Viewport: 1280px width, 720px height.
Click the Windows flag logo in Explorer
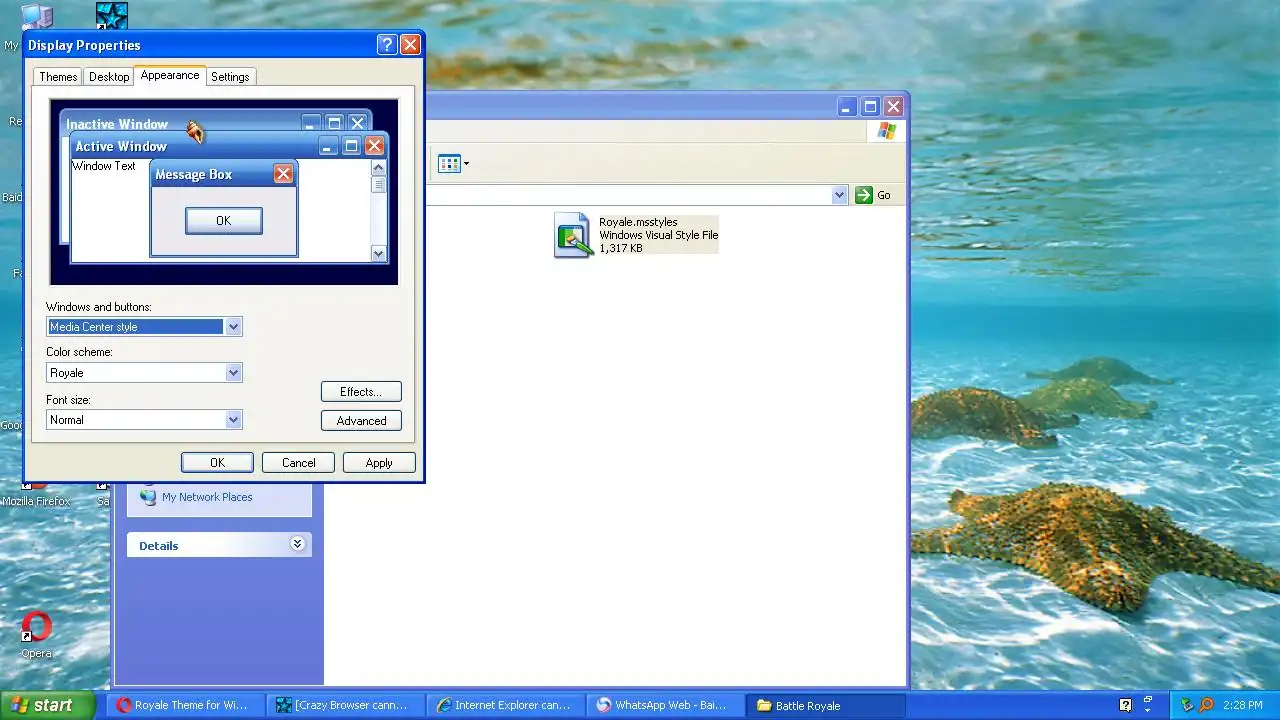coord(886,131)
